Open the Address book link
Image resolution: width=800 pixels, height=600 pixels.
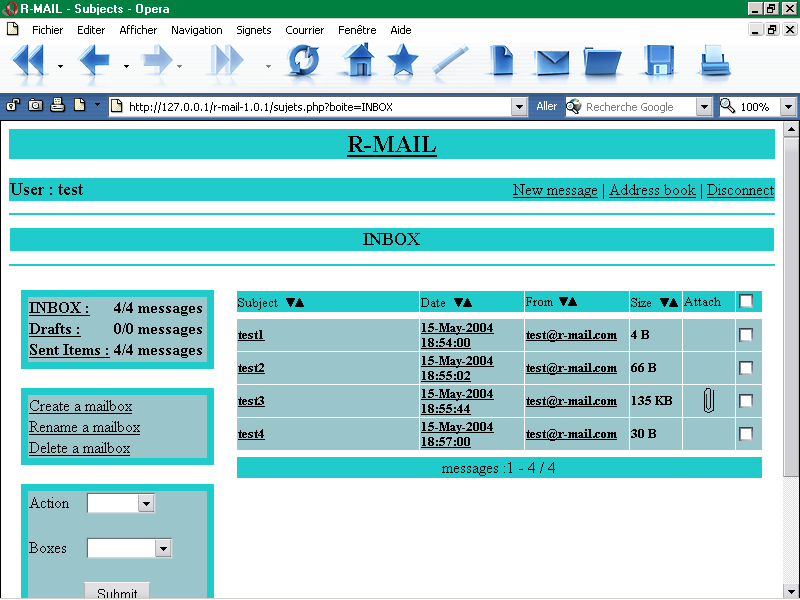[x=652, y=190]
